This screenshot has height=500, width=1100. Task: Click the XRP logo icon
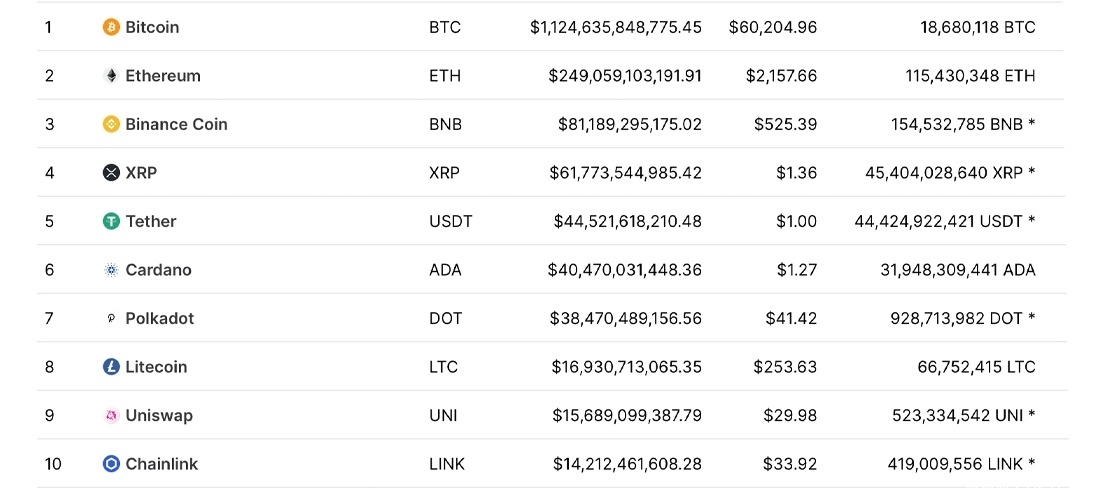pos(112,173)
